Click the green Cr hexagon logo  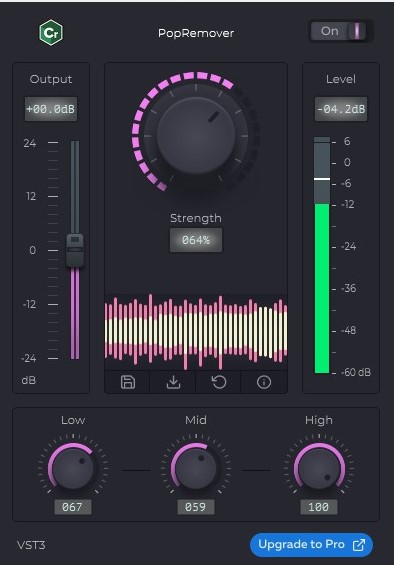(51, 33)
